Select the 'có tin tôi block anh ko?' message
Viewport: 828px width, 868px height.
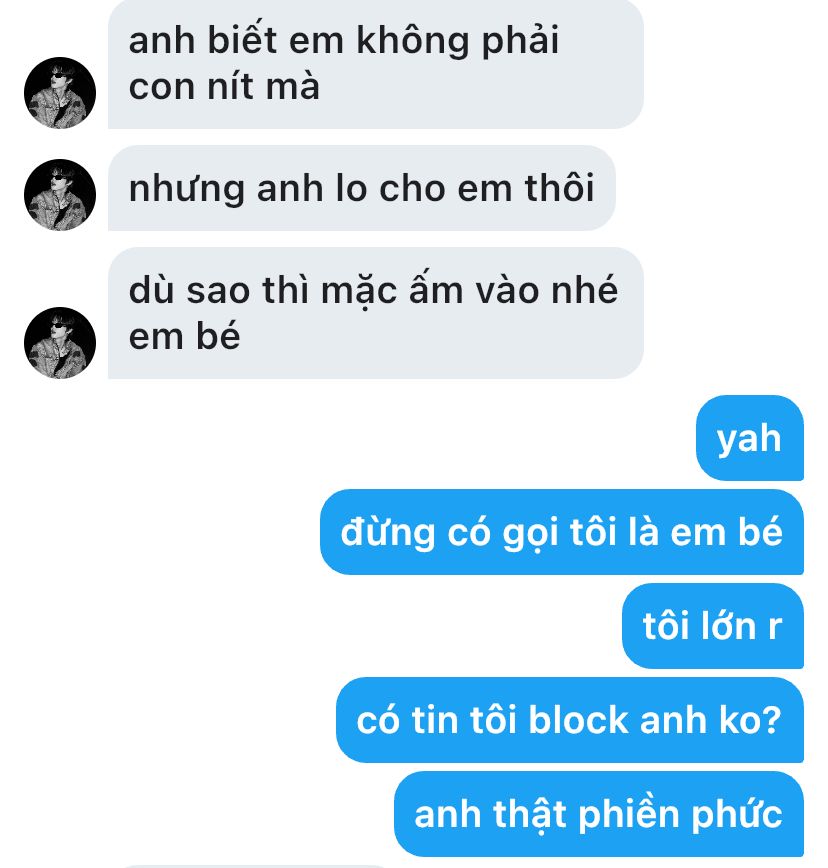[x=570, y=720]
